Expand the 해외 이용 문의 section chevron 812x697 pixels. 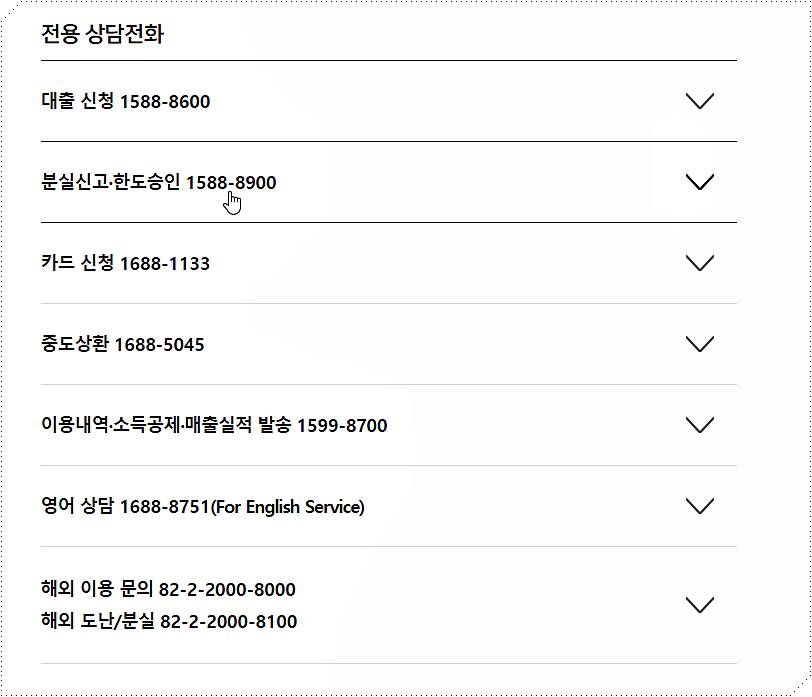pyautogui.click(x=700, y=605)
